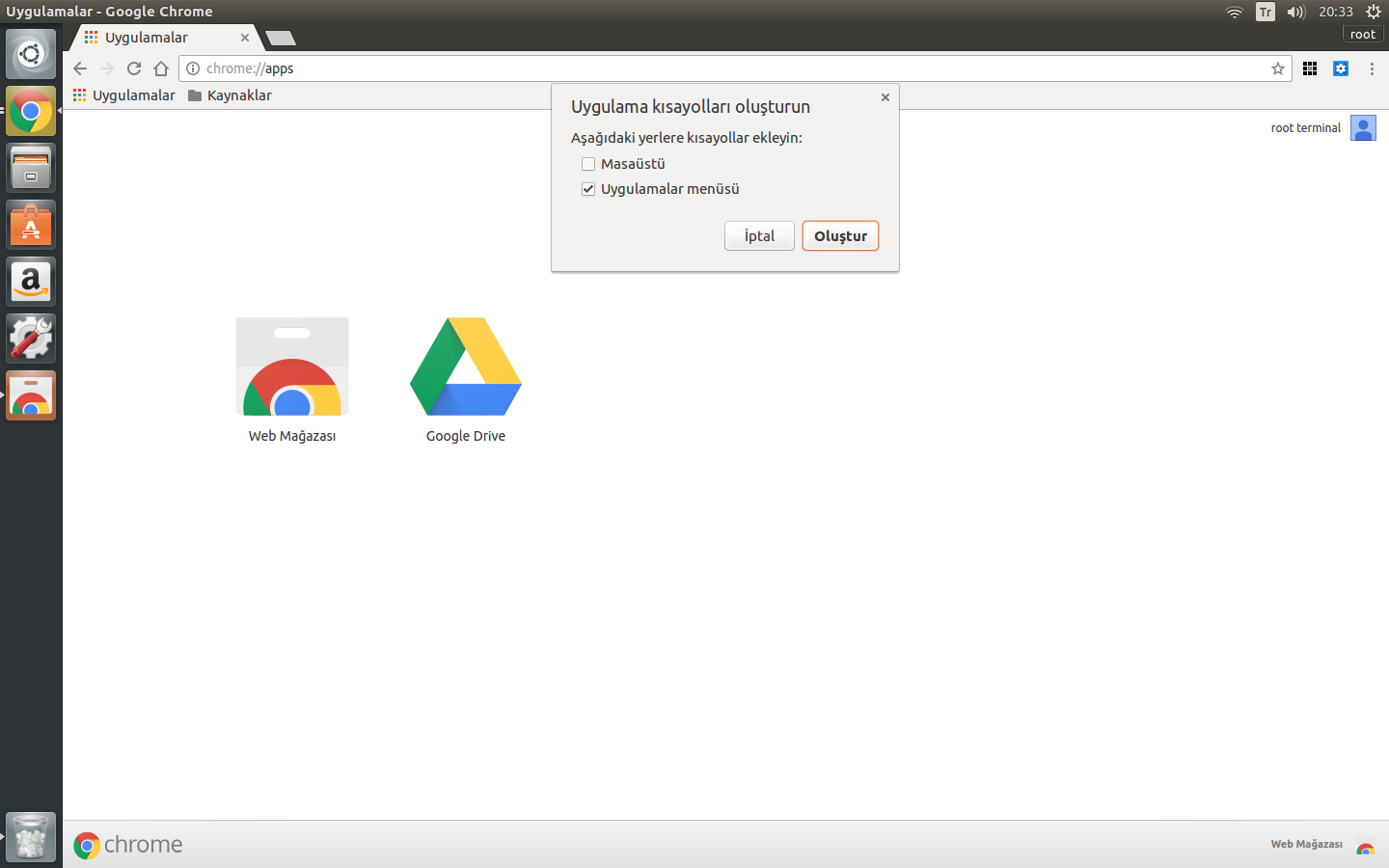Show the clock calendar at 20:33
This screenshot has height=868, width=1389.
1336,12
